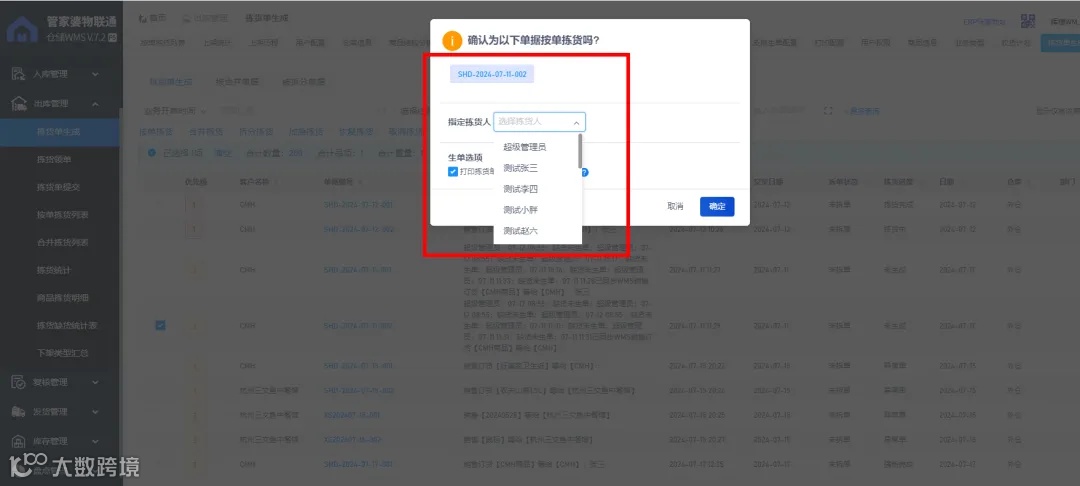The image size is (1080, 486).
Task: Toggle the 打印拣货单 checkbox
Action: coord(453,172)
